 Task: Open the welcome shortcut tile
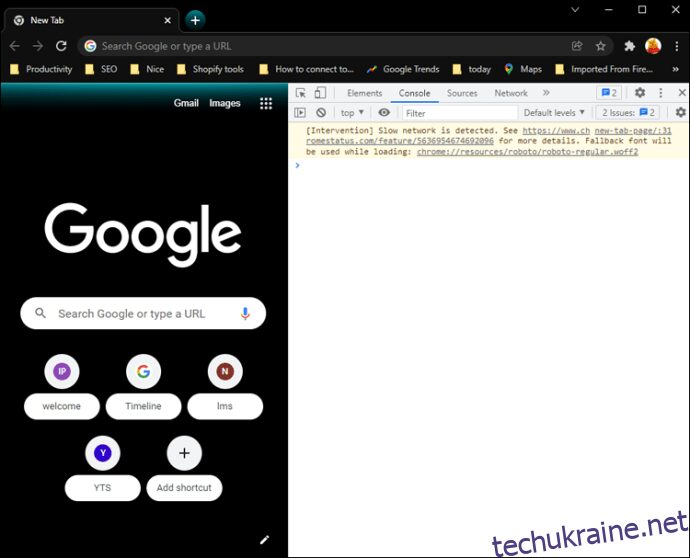coord(62,386)
